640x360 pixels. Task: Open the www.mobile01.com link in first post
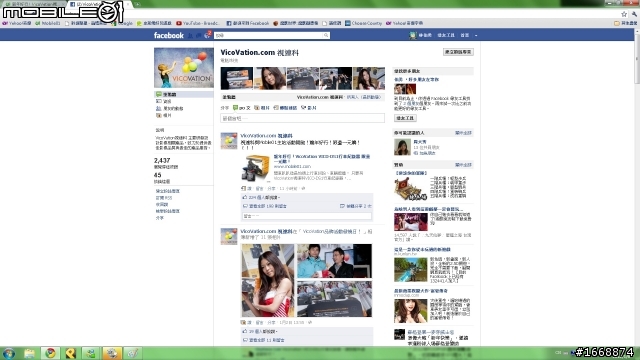click(x=292, y=166)
